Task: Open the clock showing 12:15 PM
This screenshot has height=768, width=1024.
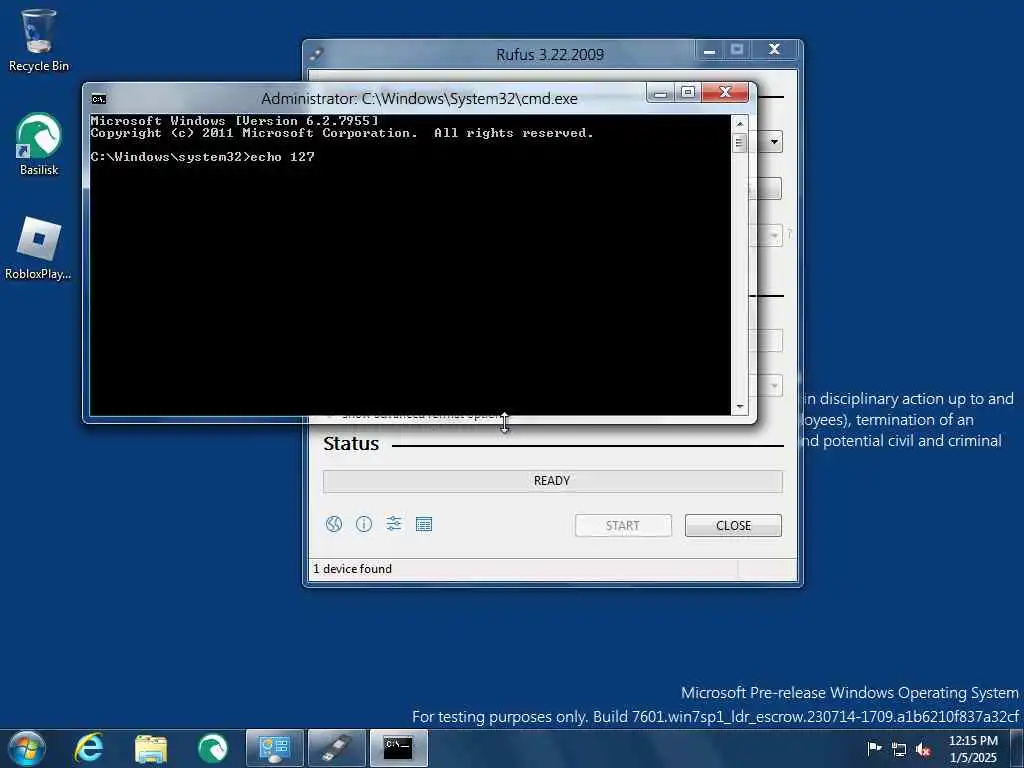Action: (973, 749)
